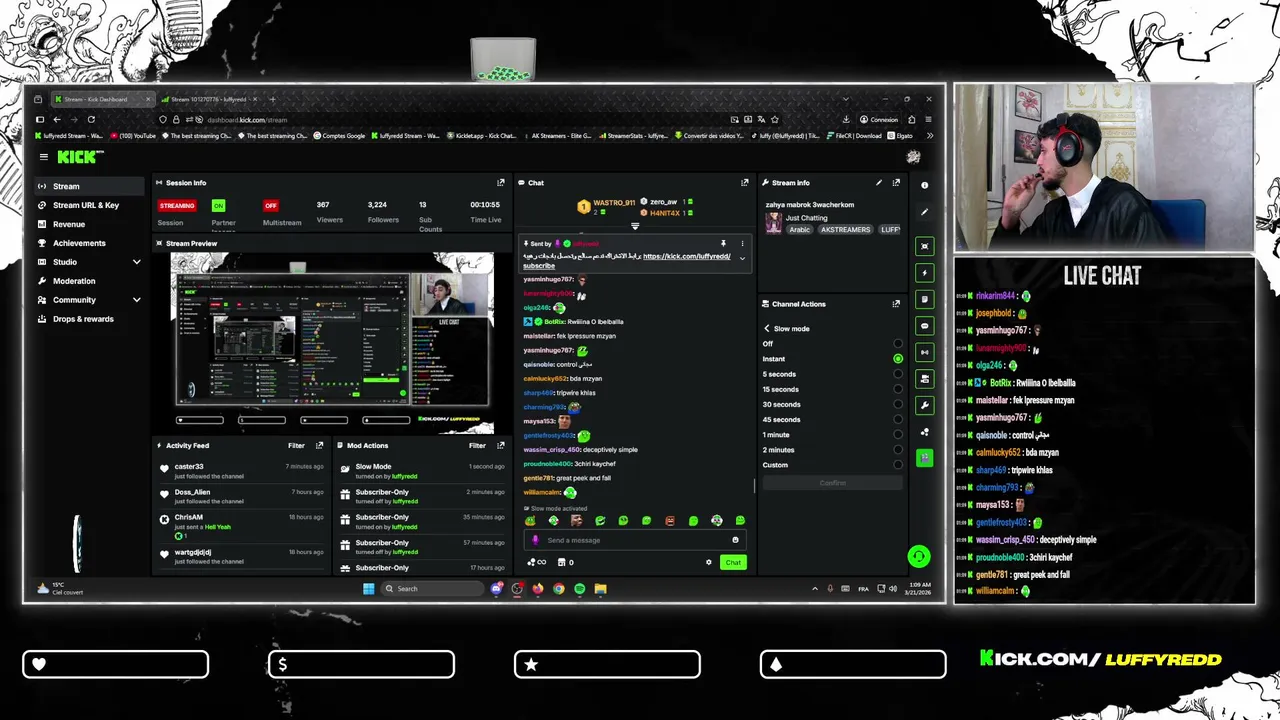Open the hamburger menu beside Kick logo
The image size is (1280, 720).
pos(43,157)
